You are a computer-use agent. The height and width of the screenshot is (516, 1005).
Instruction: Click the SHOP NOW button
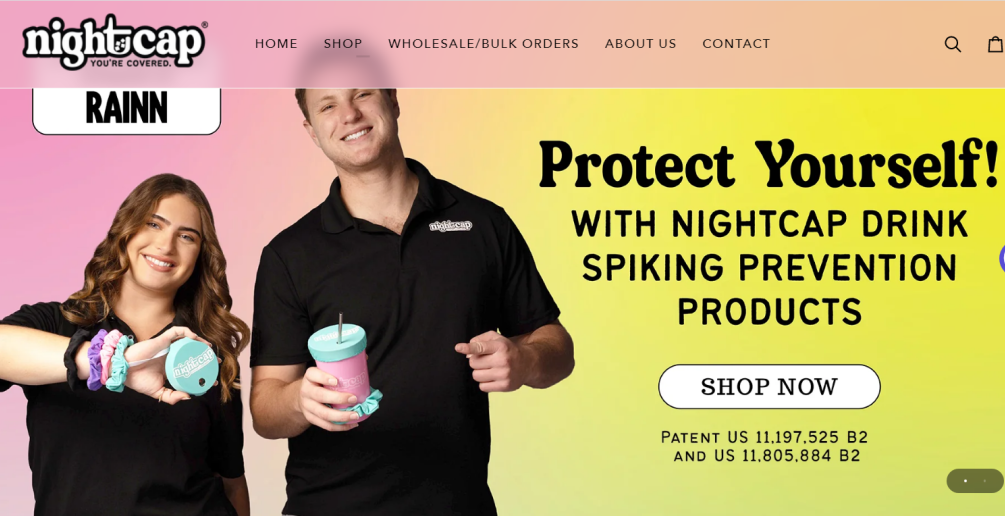(x=769, y=387)
